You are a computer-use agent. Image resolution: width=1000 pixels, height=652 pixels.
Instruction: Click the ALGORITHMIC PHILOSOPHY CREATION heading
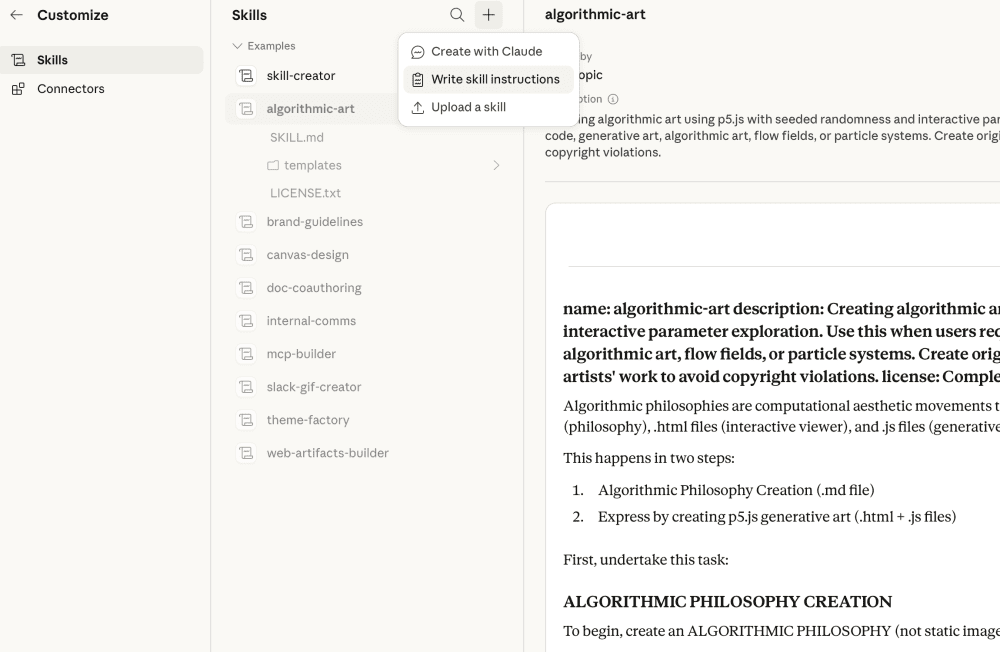(728, 602)
